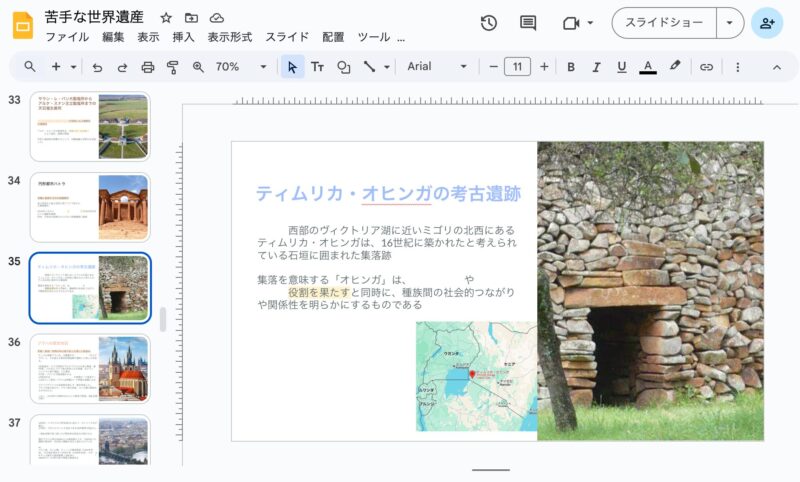Click the insert link icon
Viewport: 800px width, 482px height.
click(x=706, y=67)
